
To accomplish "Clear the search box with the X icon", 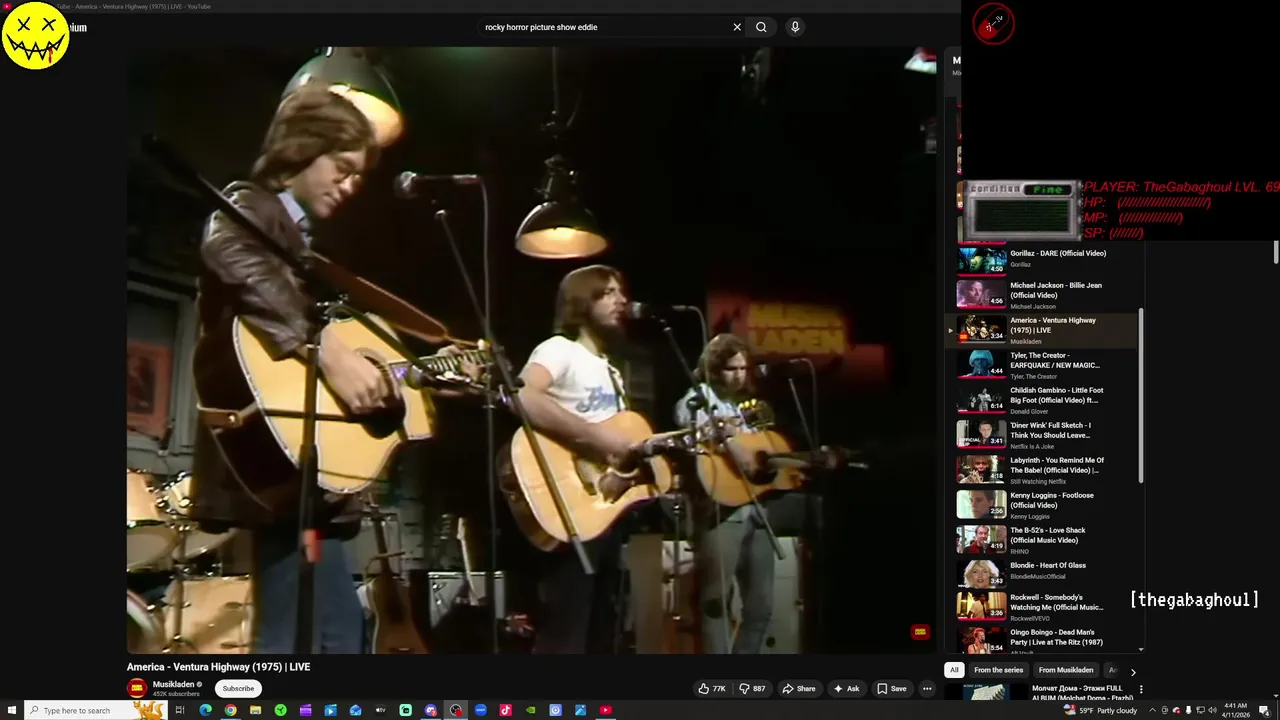I will coord(737,27).
